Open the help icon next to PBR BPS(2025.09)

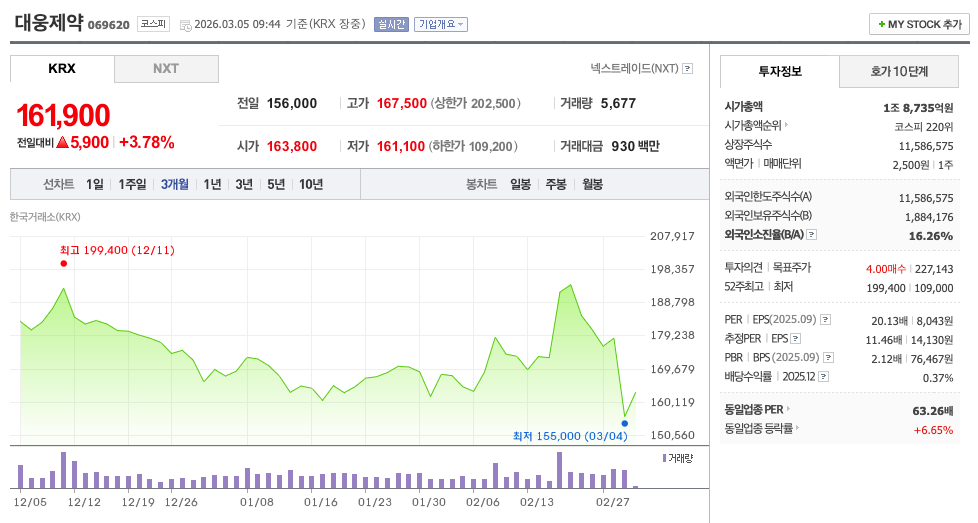coord(828,358)
